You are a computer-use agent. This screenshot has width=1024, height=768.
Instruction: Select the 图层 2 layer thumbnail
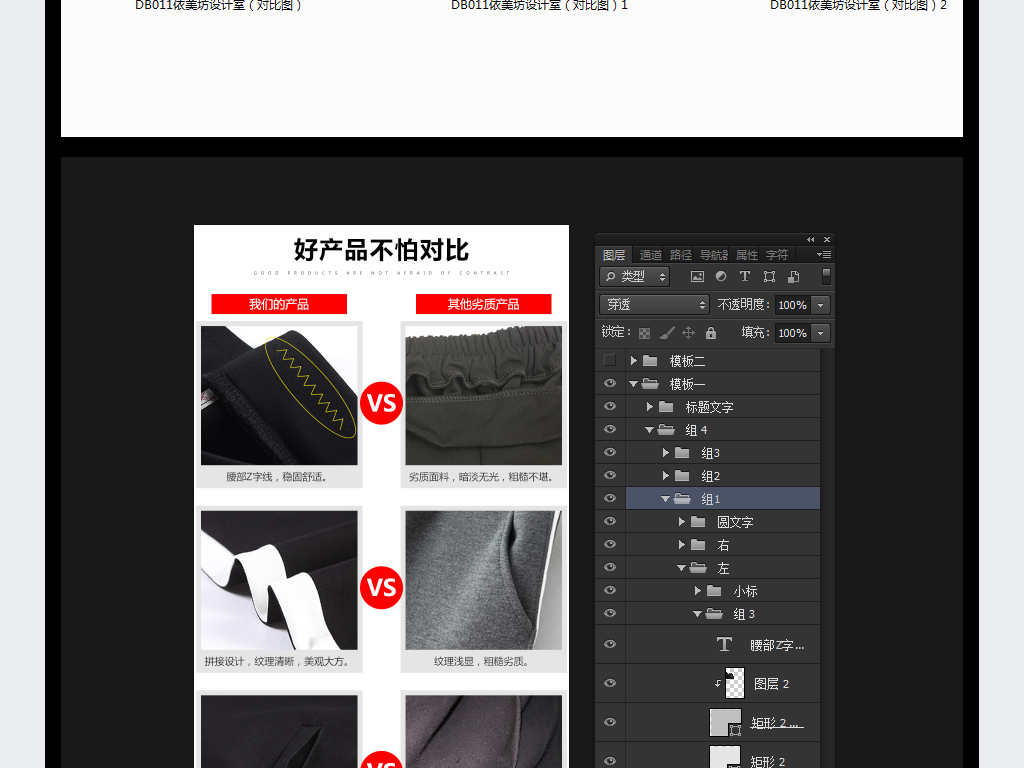point(734,684)
